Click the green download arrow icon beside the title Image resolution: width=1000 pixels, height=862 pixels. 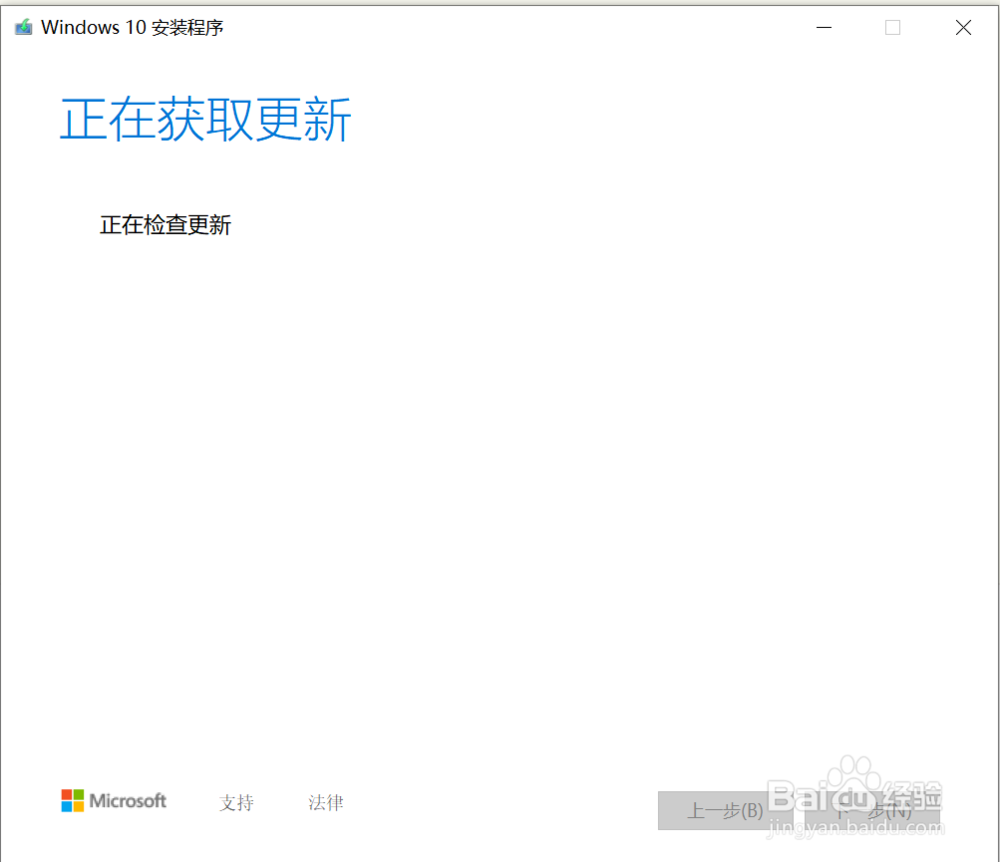(x=22, y=26)
